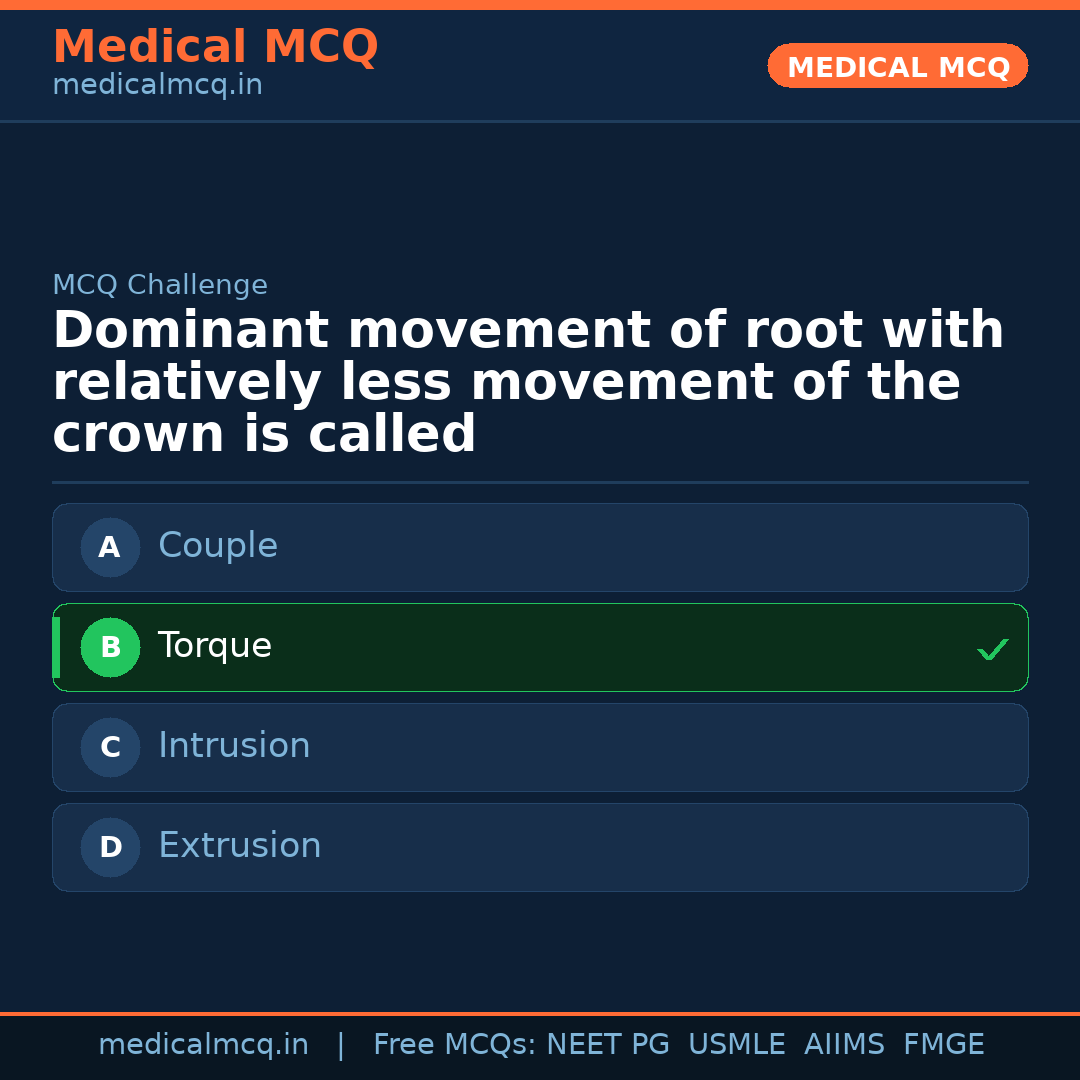Open the medicalmcq.in link under the logo
Image resolution: width=1080 pixels, height=1080 pixels.
(x=157, y=84)
